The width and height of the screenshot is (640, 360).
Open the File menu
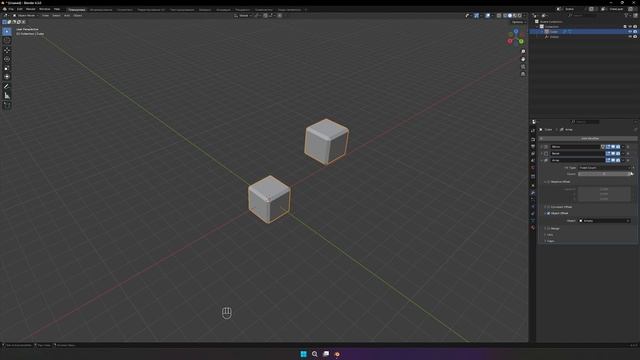pyautogui.click(x=11, y=9)
